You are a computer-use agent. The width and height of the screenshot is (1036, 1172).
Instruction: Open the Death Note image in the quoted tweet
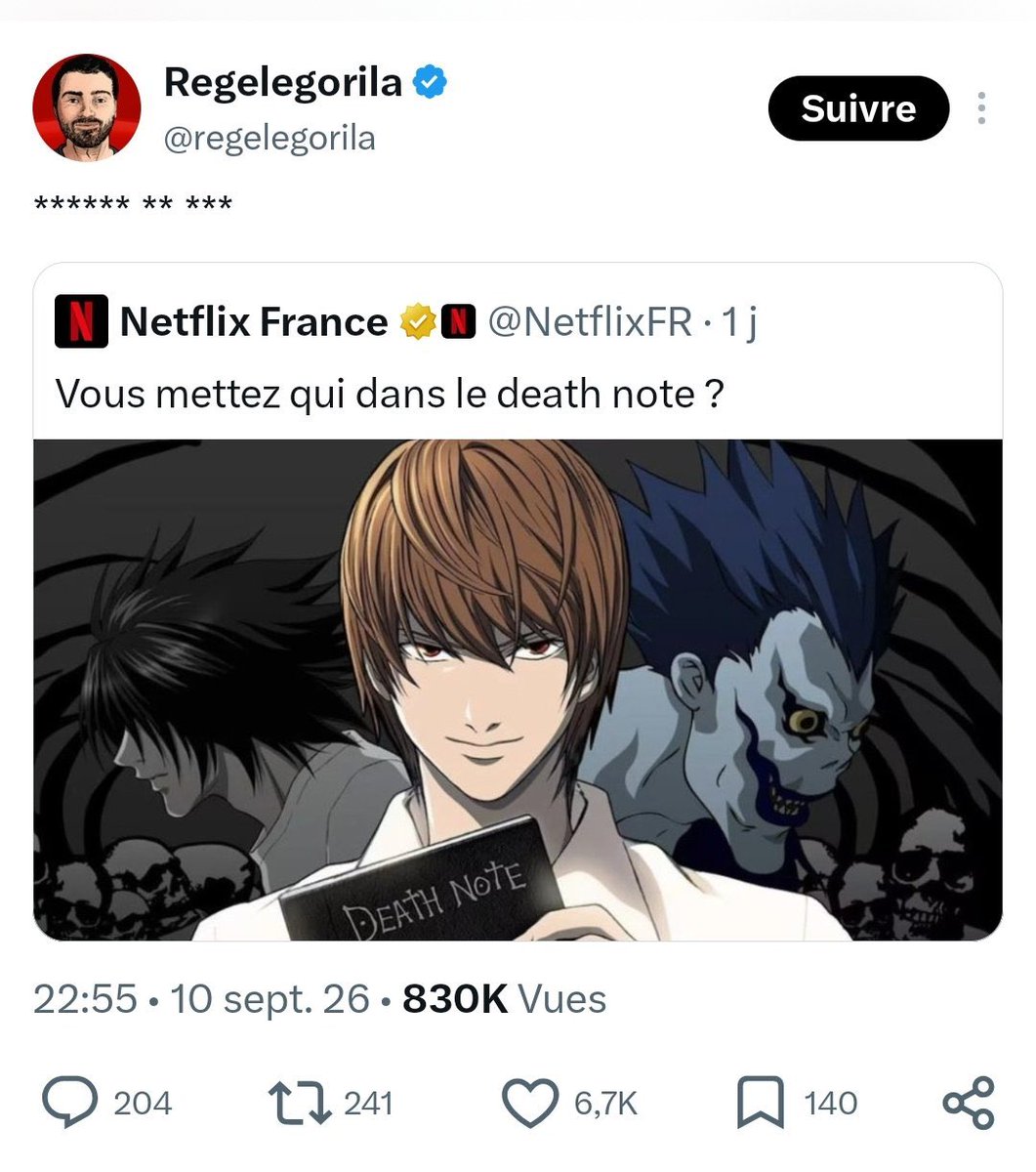tap(518, 691)
